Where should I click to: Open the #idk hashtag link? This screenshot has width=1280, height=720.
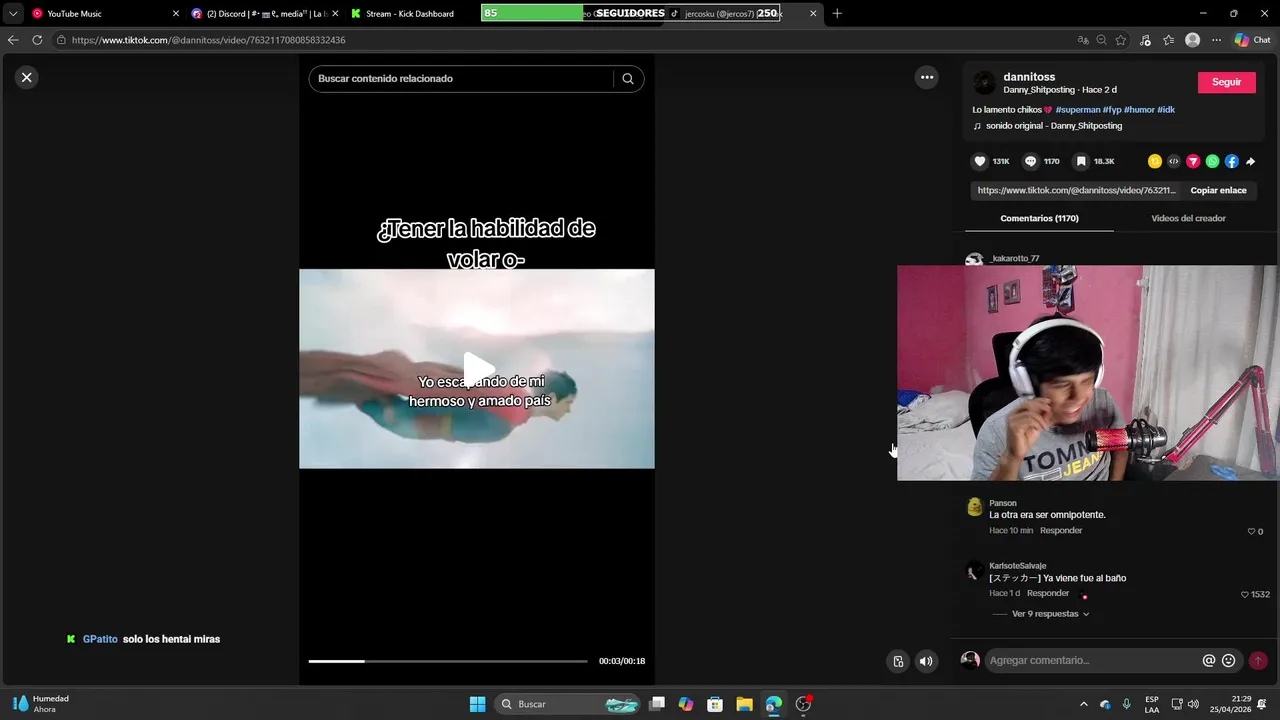tap(1166, 109)
